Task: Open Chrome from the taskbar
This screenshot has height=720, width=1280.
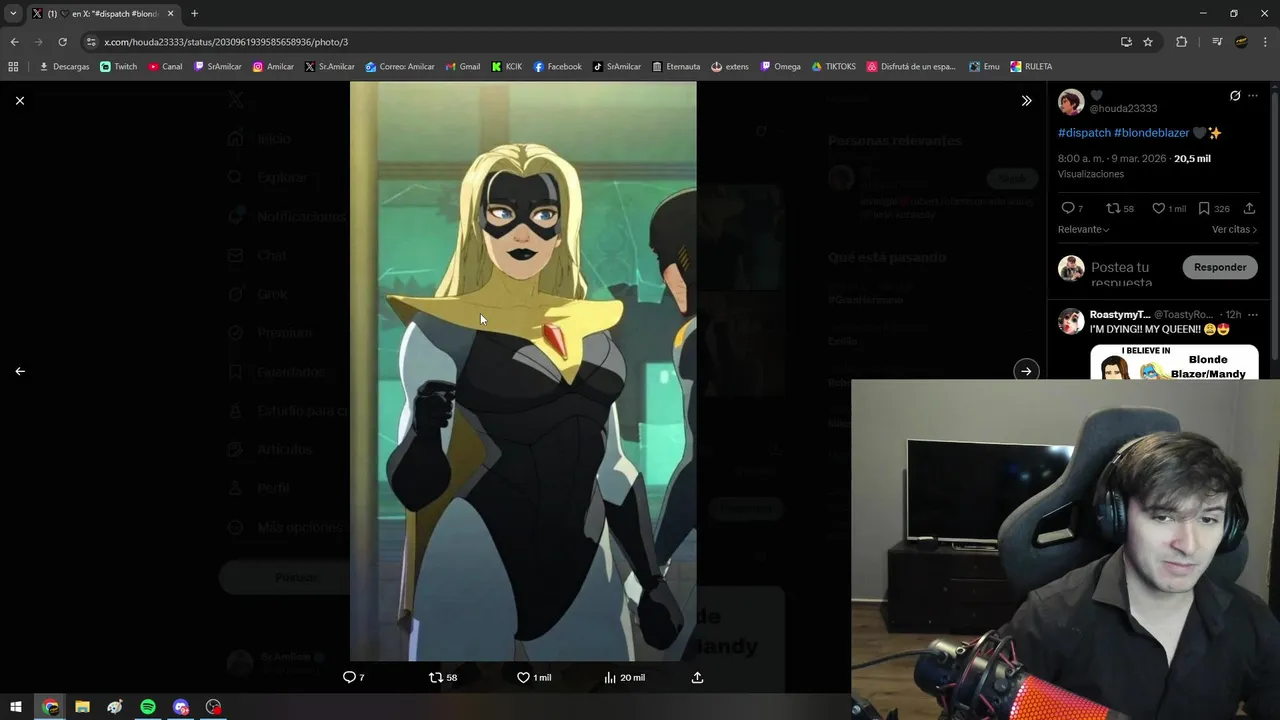Action: coord(50,707)
